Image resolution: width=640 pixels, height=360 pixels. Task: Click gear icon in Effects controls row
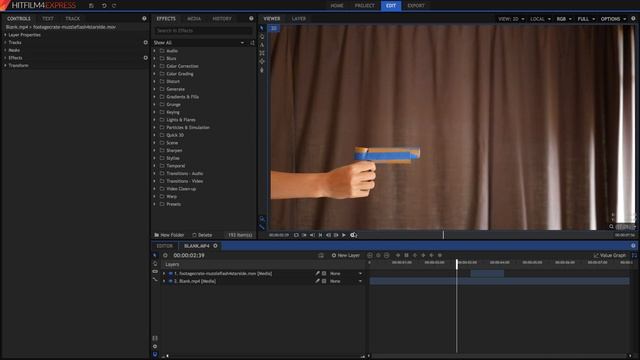point(145,58)
